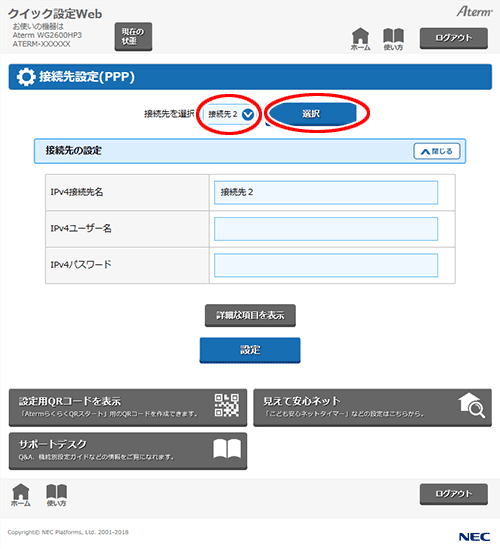The width and height of the screenshot is (500, 549).
Task: Click the blue 設定 apply button
Action: tap(250, 350)
